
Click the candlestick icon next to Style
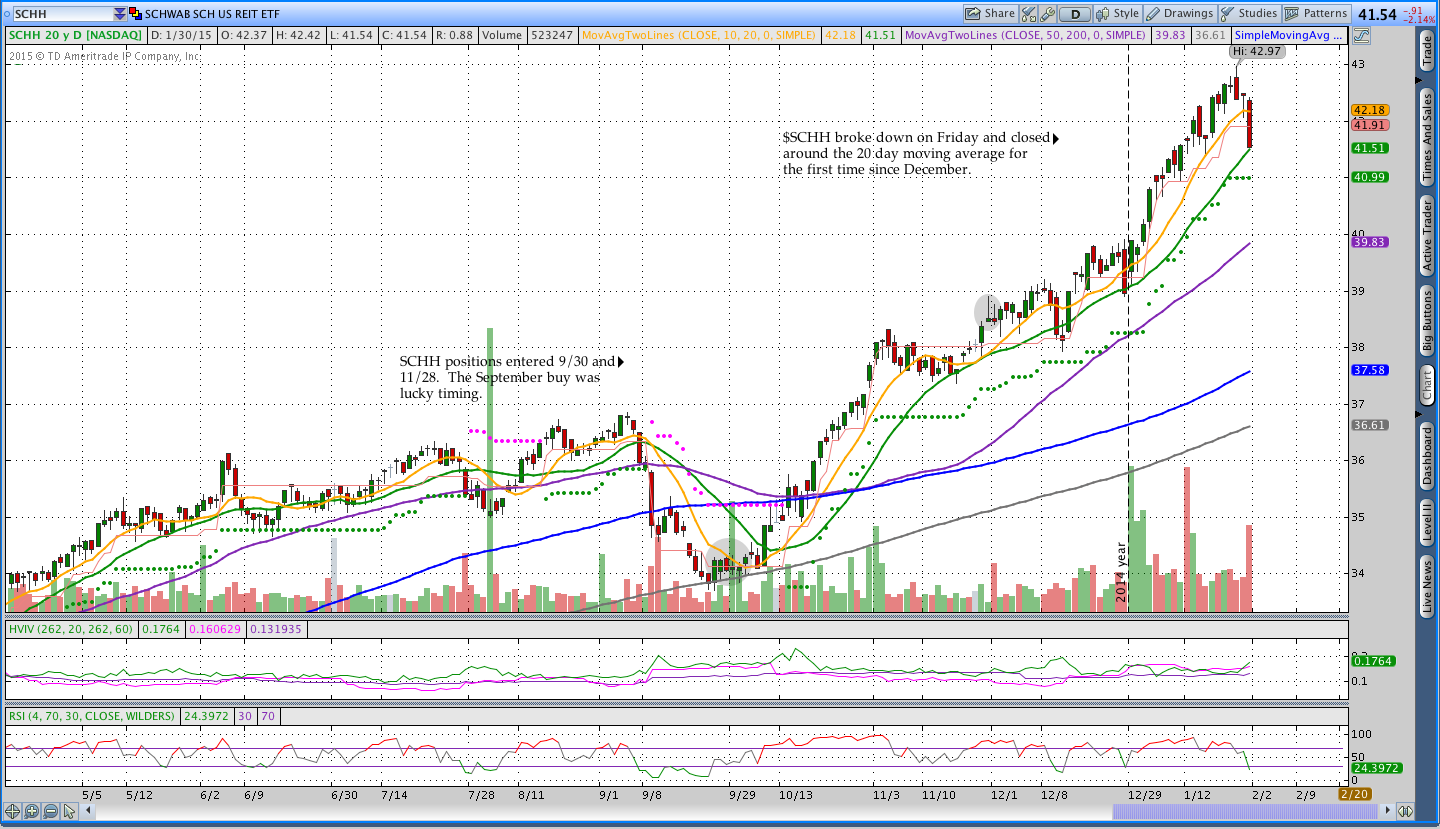[1103, 14]
